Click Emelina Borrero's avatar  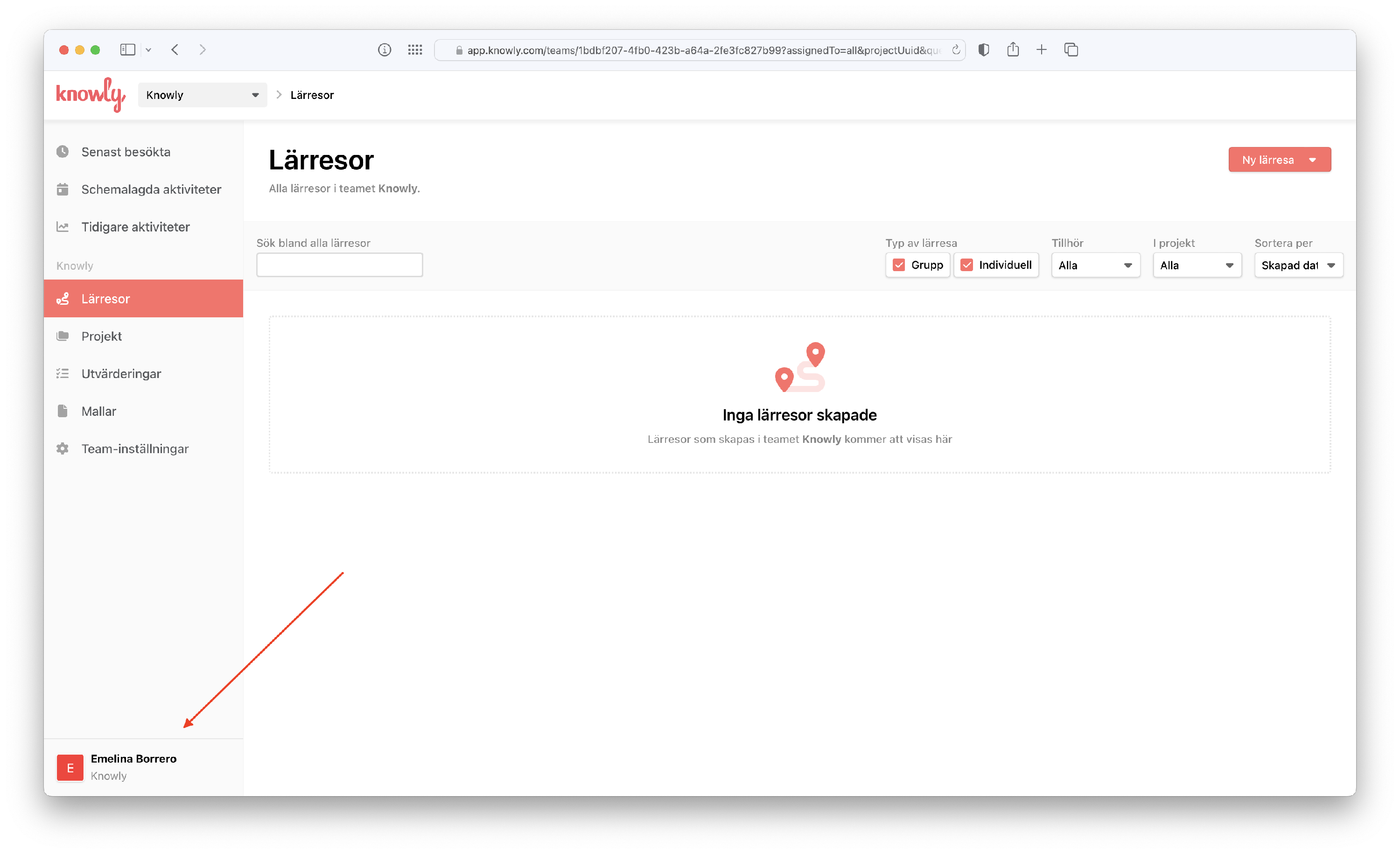[70, 768]
